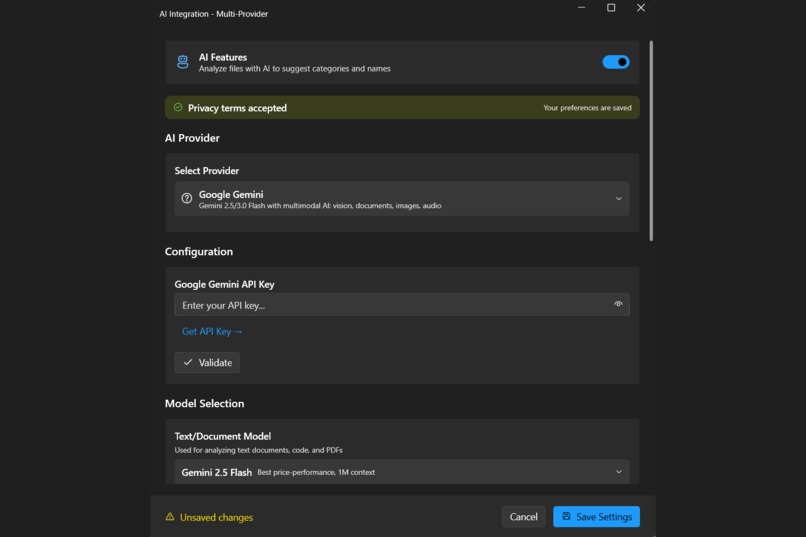
Task: Click the Cancel button
Action: coord(523,517)
